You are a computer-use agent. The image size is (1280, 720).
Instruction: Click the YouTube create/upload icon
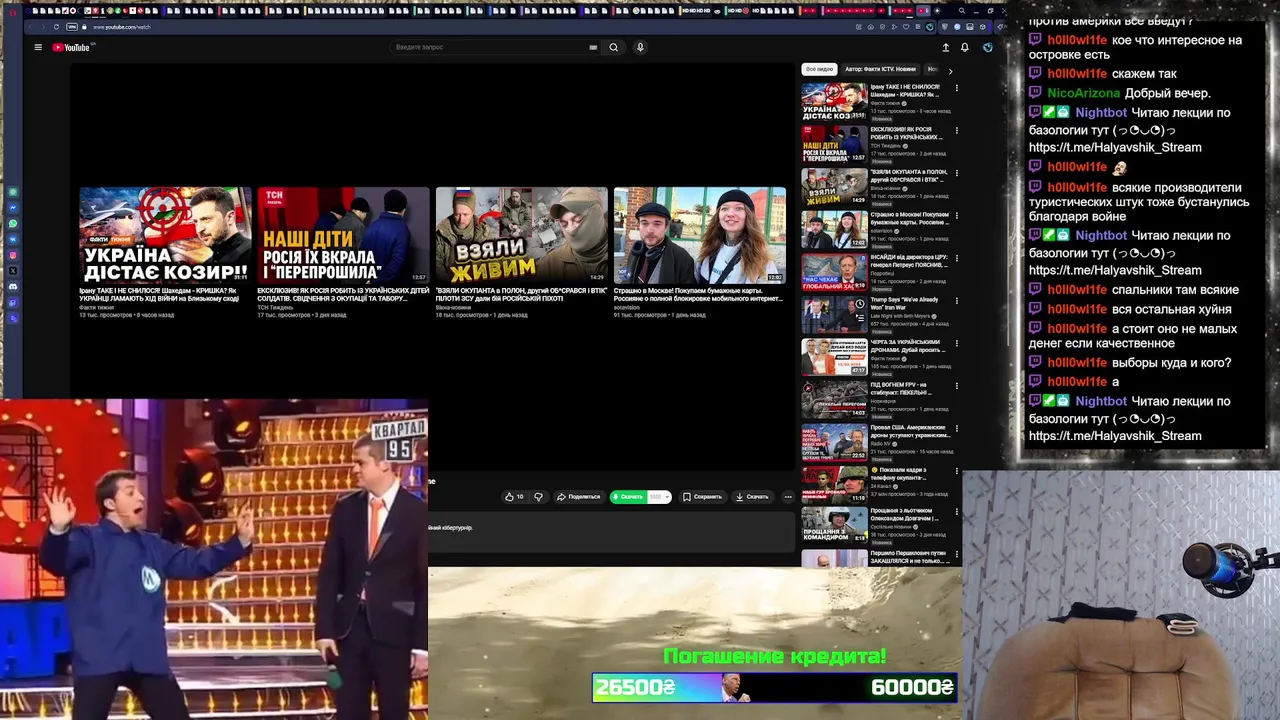[945, 47]
